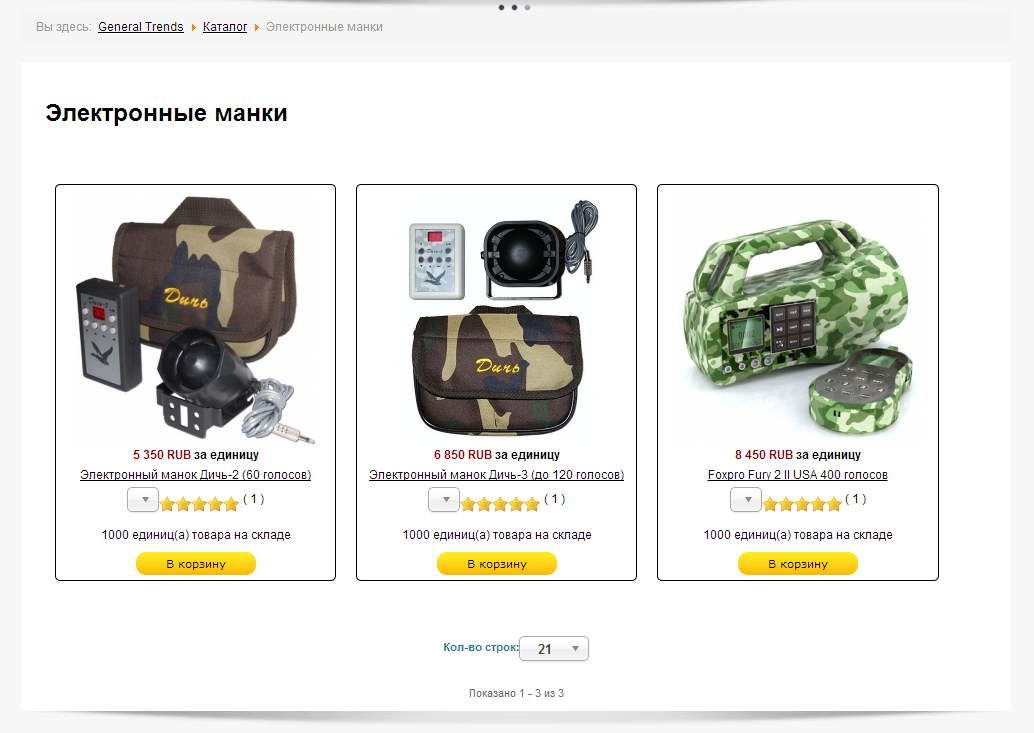
Task: Open Foxpro Fury 2 II USA 400 голосов link
Action: 798,475
